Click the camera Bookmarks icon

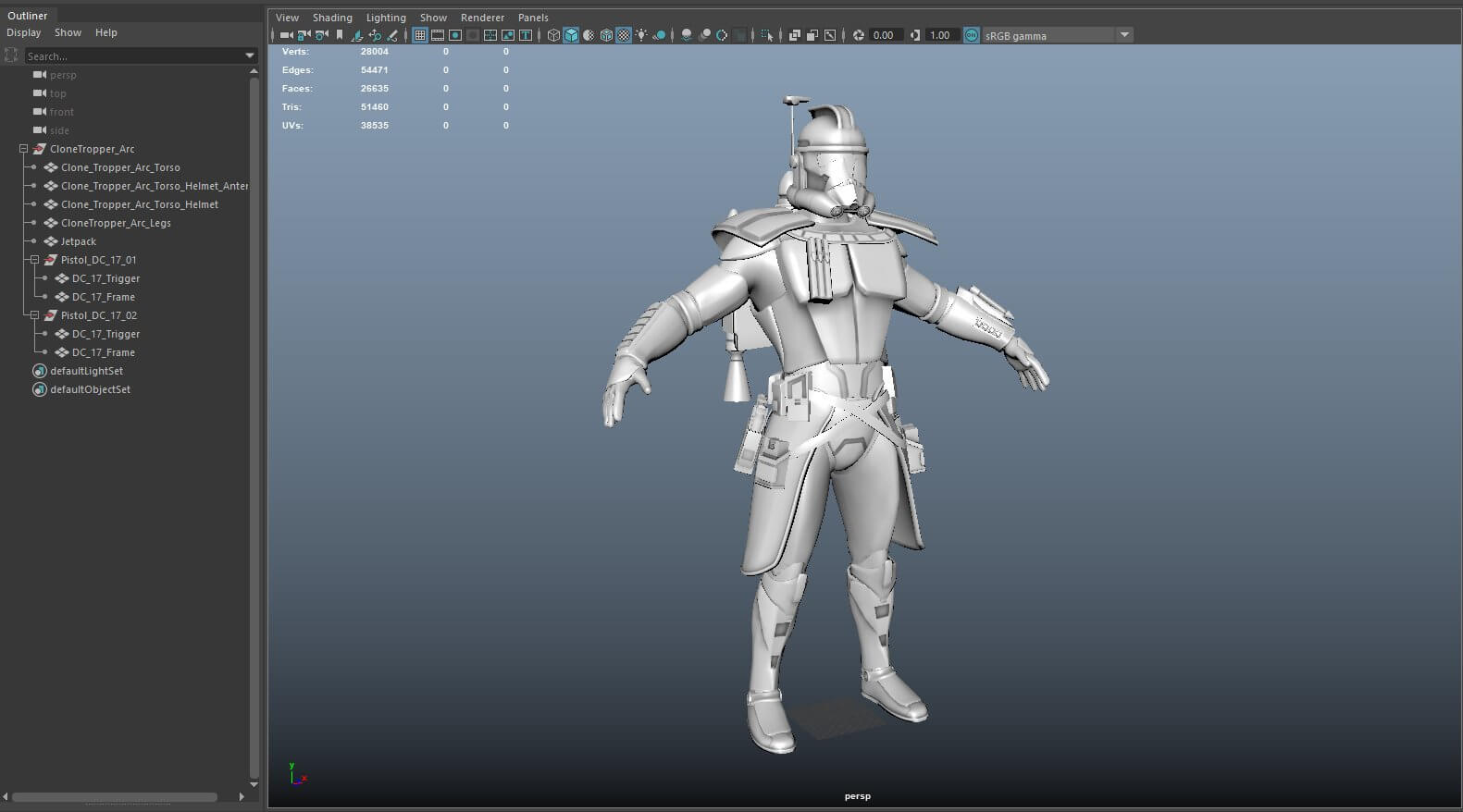pos(340,35)
